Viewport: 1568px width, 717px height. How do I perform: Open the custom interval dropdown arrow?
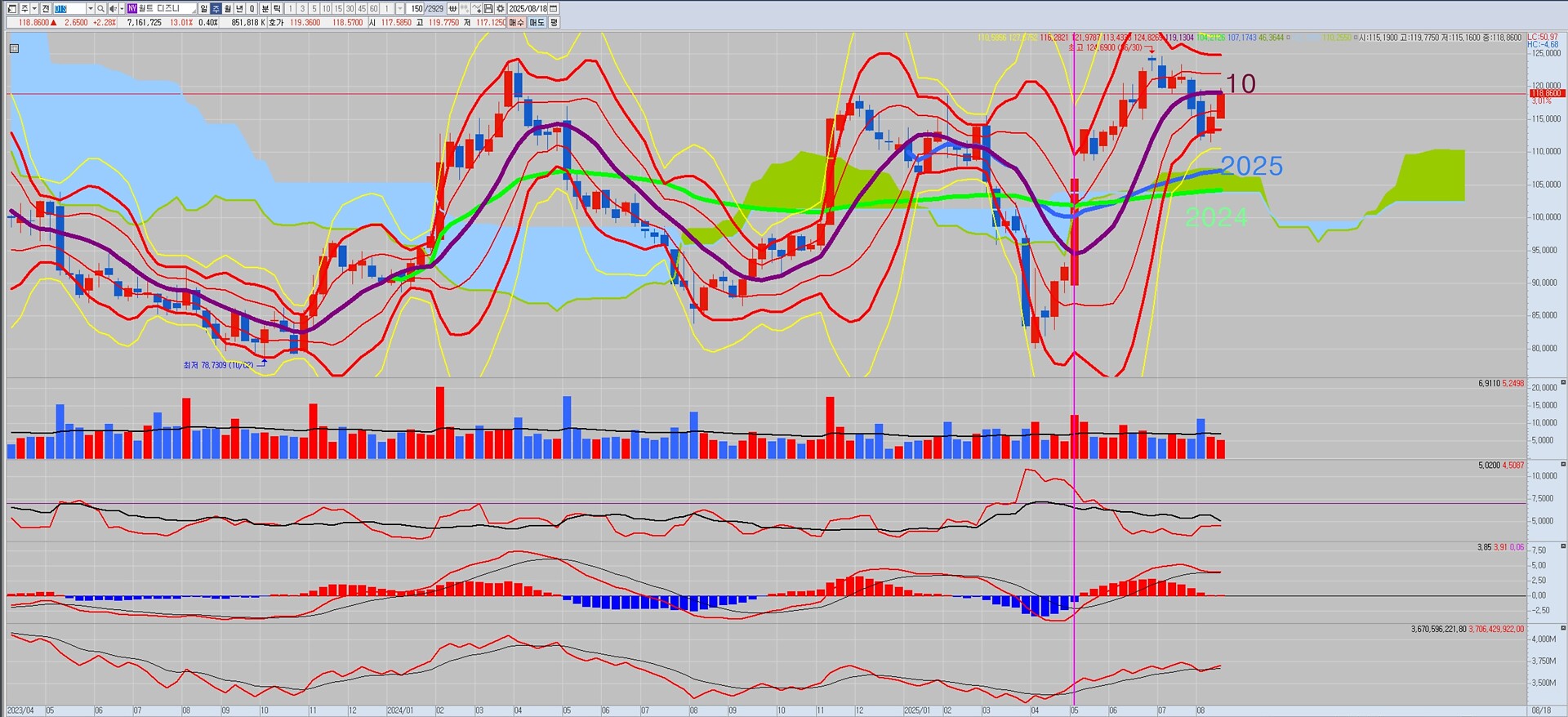tap(400, 8)
